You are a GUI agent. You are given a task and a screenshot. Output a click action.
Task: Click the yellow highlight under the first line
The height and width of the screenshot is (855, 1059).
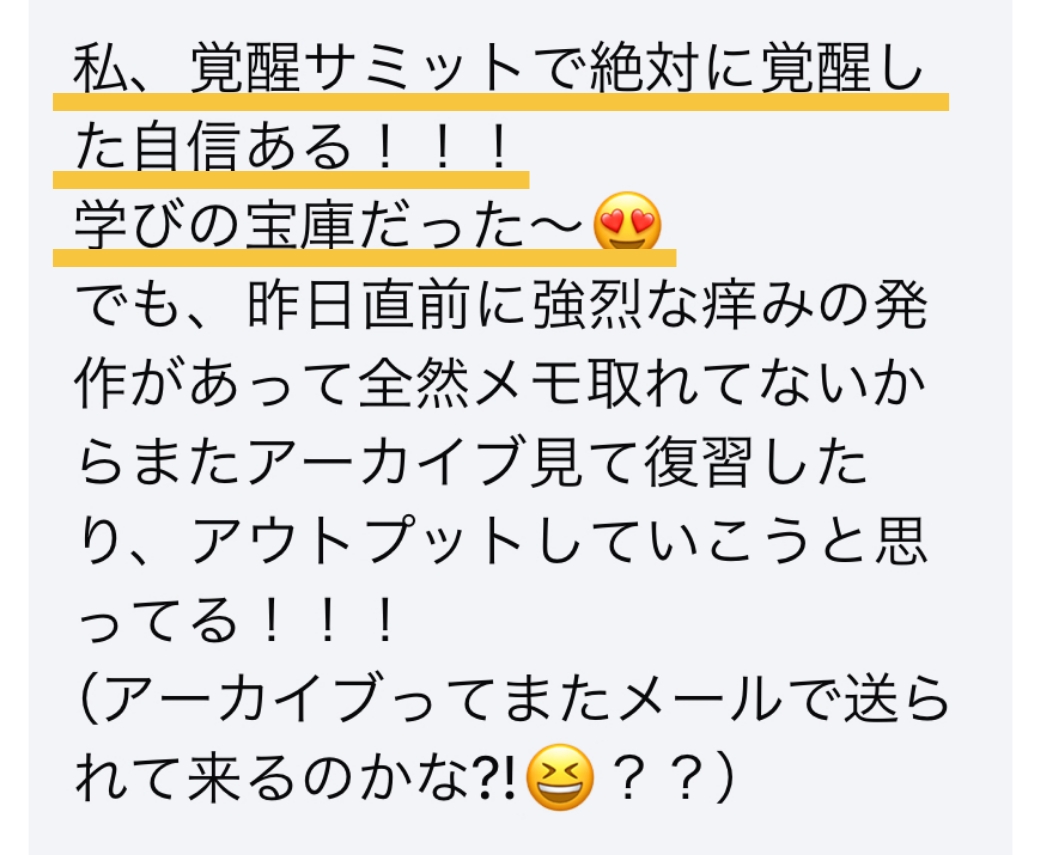[x=501, y=101]
